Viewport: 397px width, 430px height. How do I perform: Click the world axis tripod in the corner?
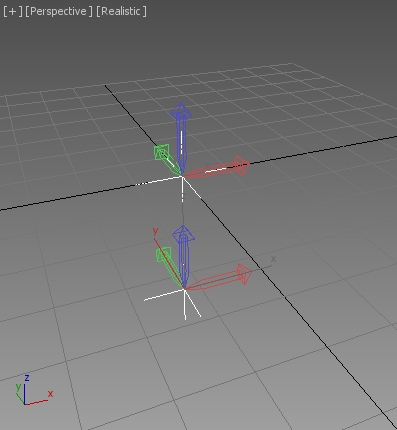click(x=34, y=390)
